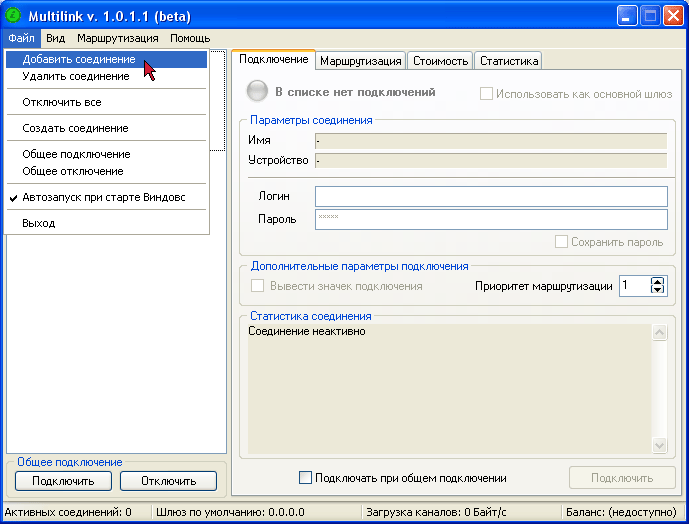Click Шлюз по умолчанию: 0.0.0.0 status

(x=230, y=512)
